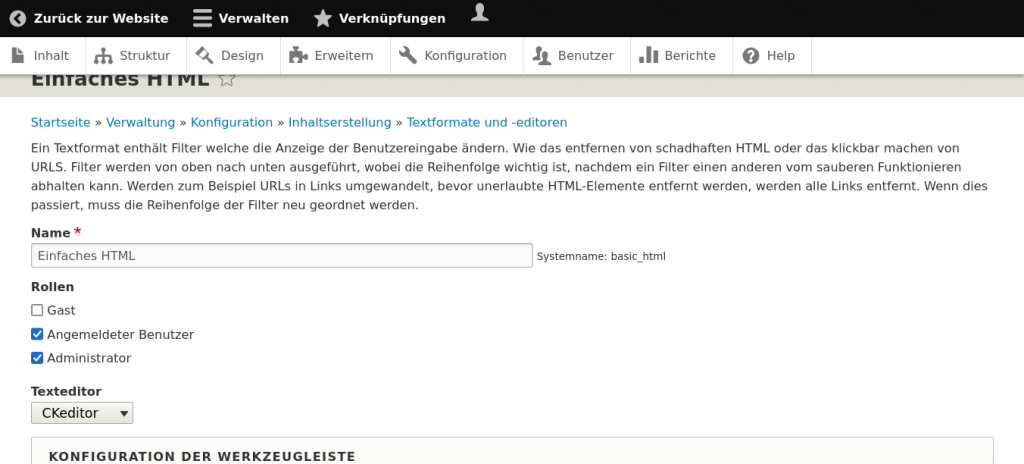This screenshot has height=464, width=1024.
Task: Add page to shortcuts via star beside title
Action: pos(227,79)
